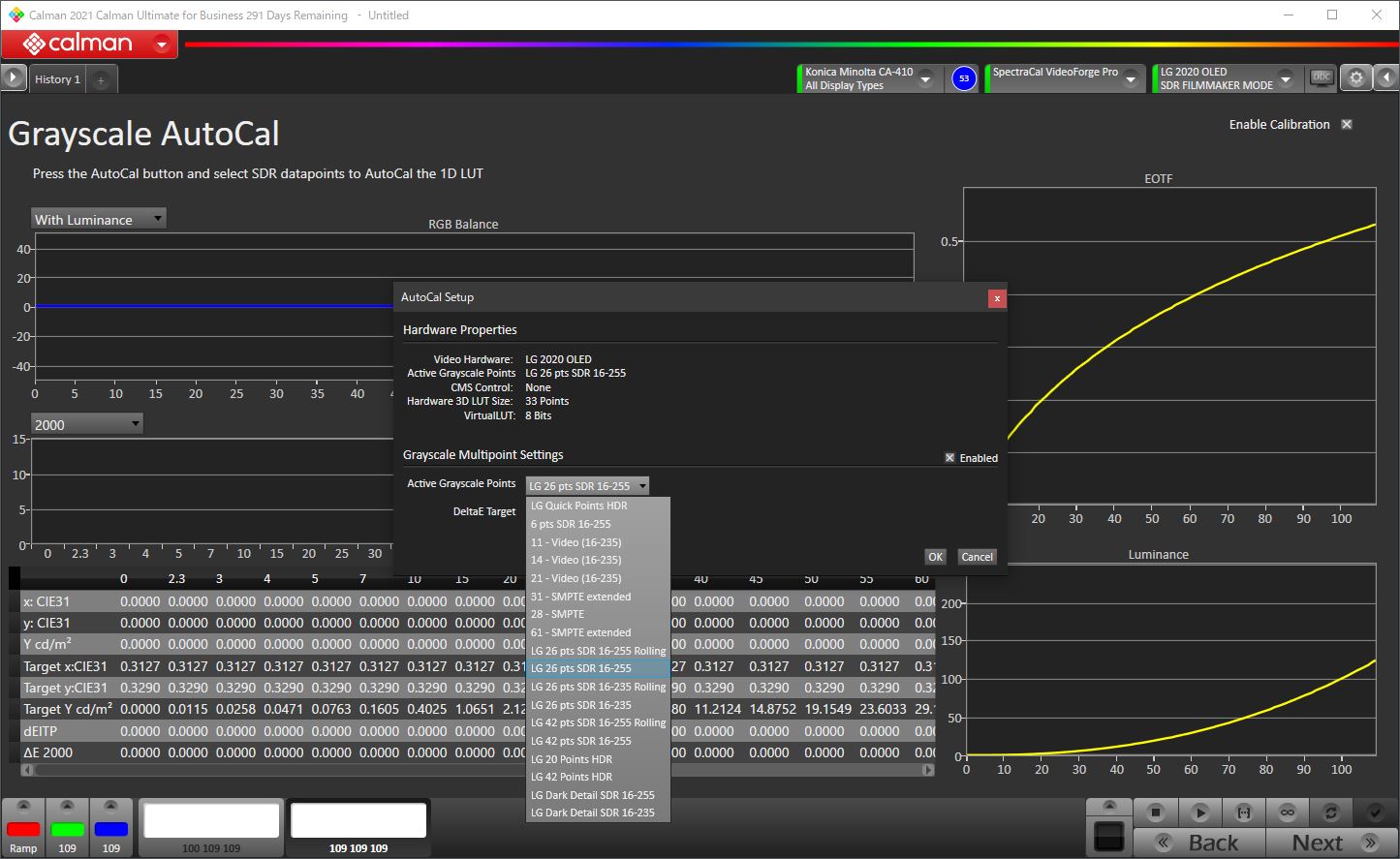This screenshot has height=859, width=1400.
Task: Select the red Ramp color swatch
Action: 23,830
